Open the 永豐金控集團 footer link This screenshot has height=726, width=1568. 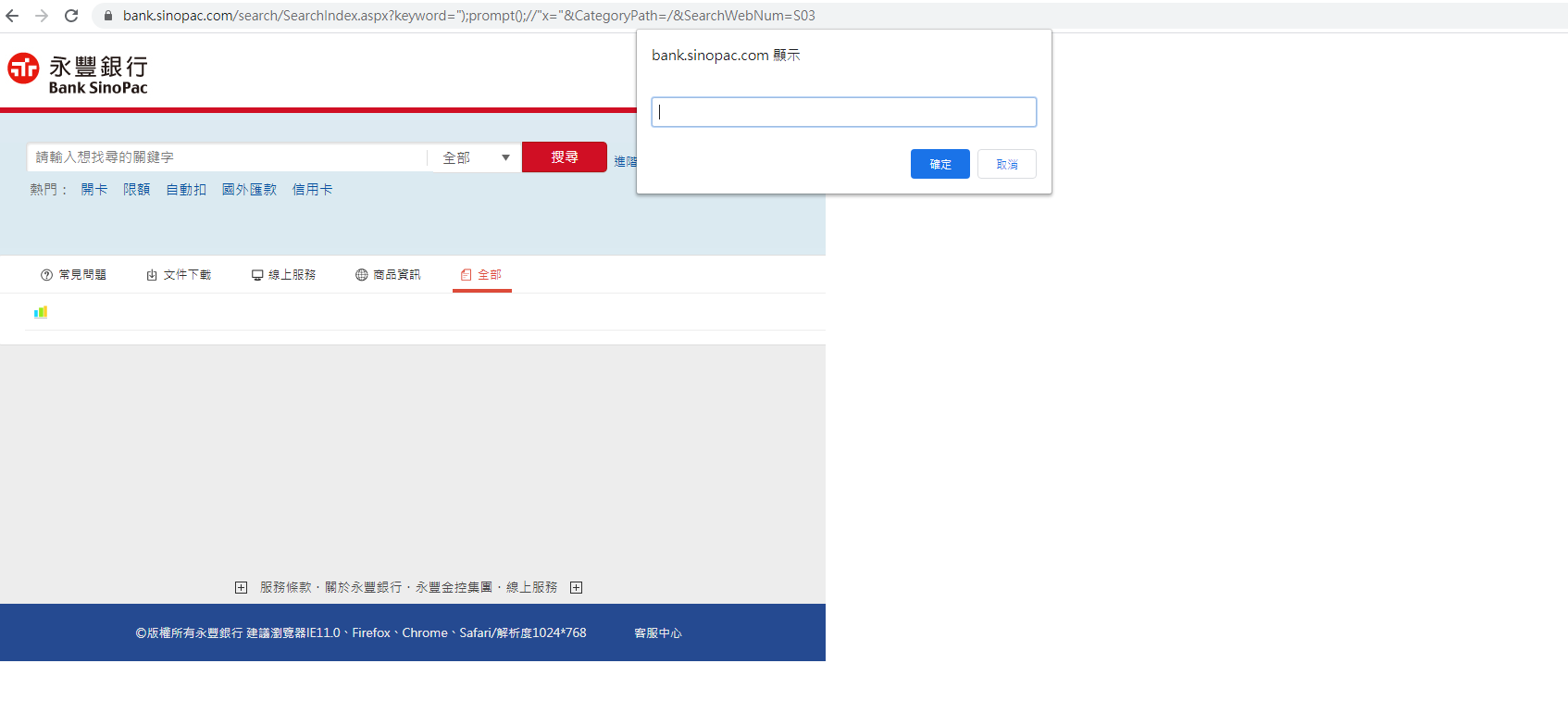[454, 587]
